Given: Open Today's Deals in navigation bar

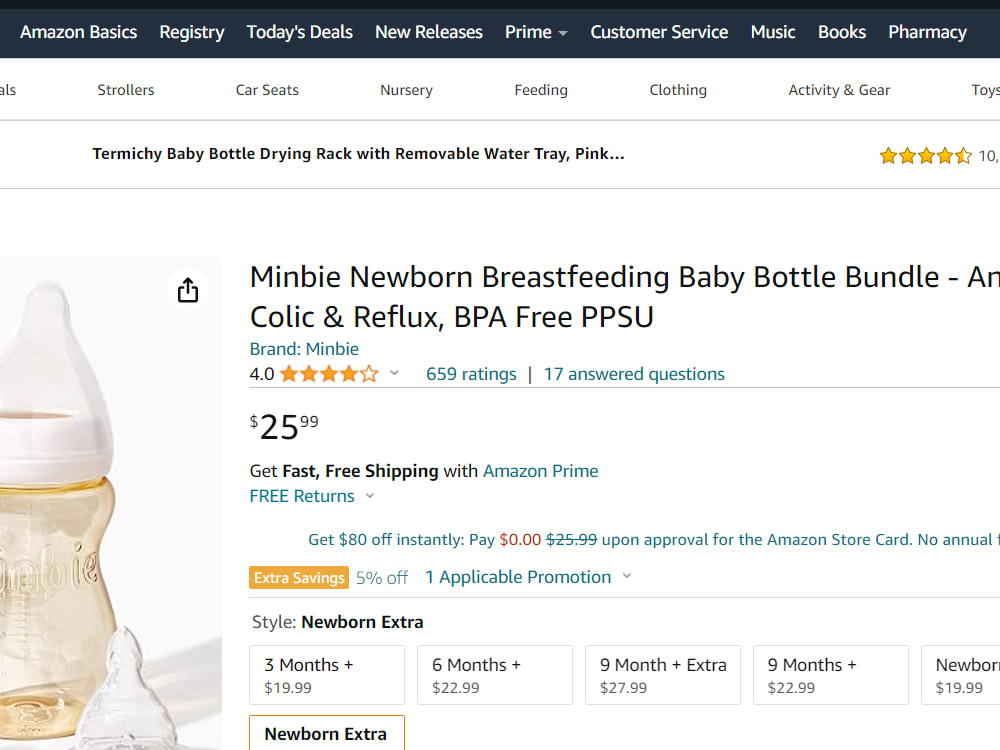Looking at the screenshot, I should tap(300, 32).
